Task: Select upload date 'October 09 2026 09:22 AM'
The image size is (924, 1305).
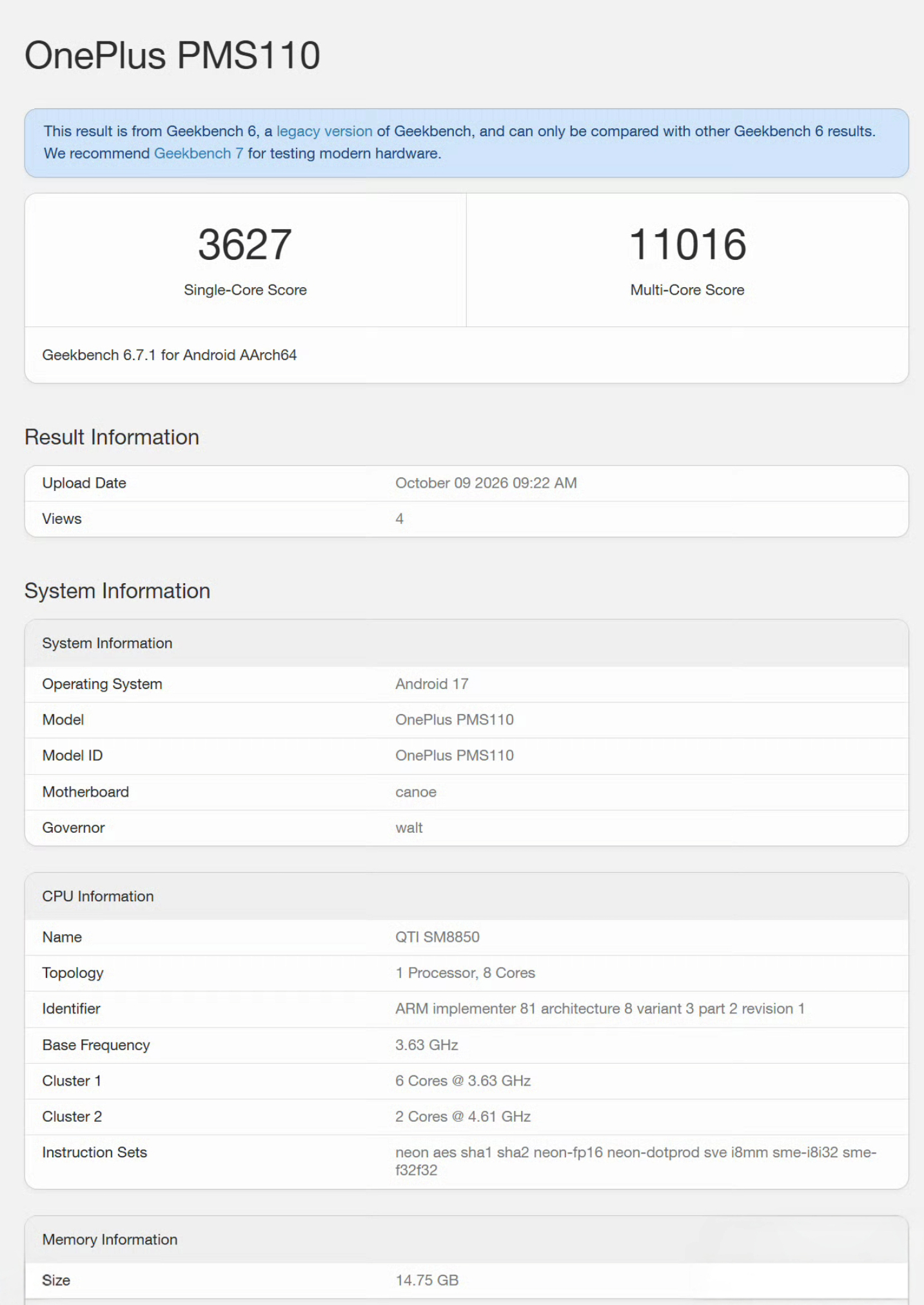Action: pos(486,483)
